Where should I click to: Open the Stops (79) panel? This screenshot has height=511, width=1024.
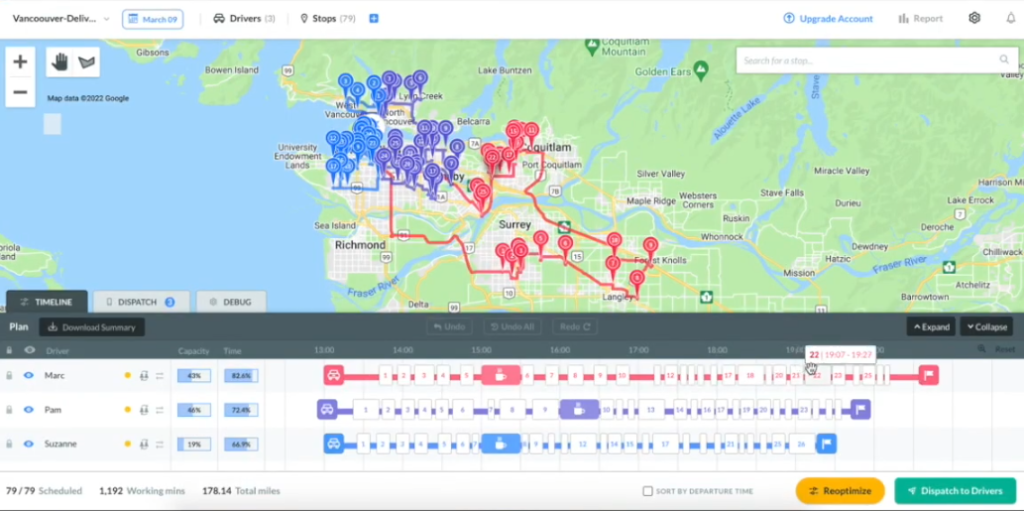coord(327,18)
